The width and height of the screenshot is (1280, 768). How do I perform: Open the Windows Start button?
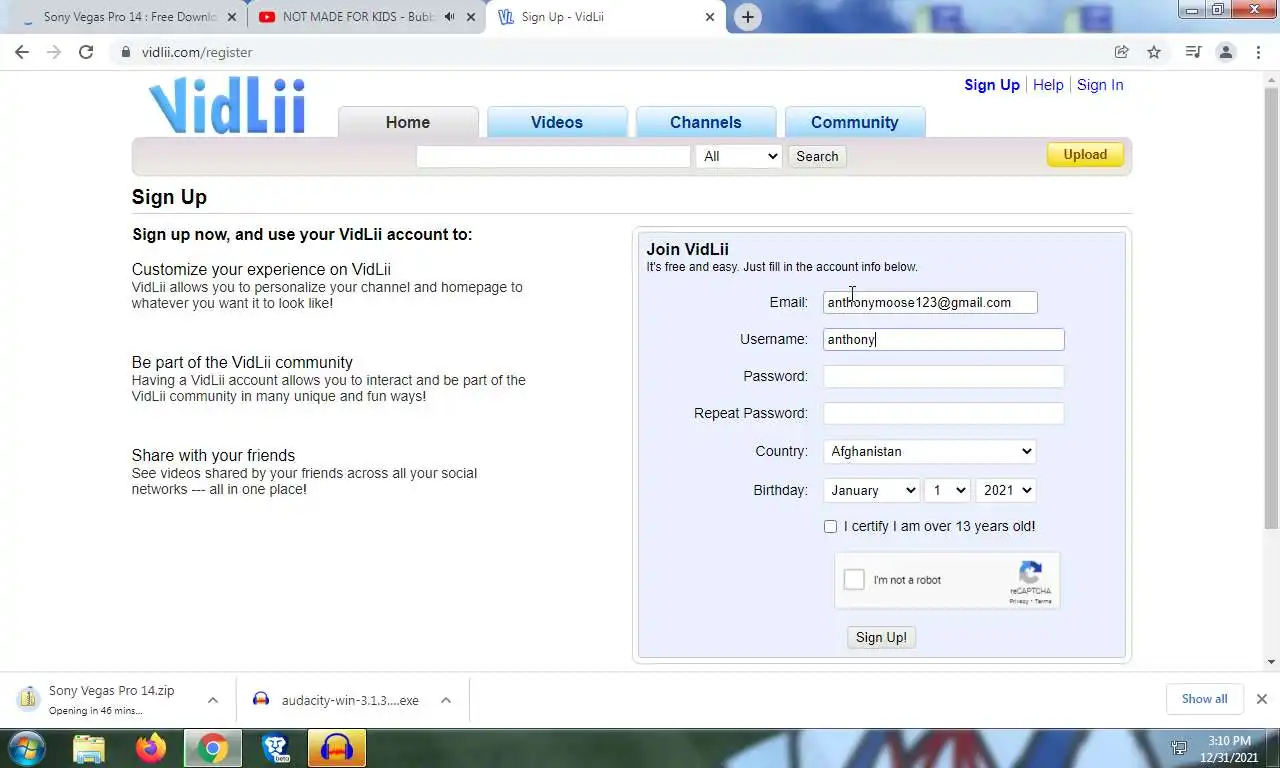coord(25,748)
